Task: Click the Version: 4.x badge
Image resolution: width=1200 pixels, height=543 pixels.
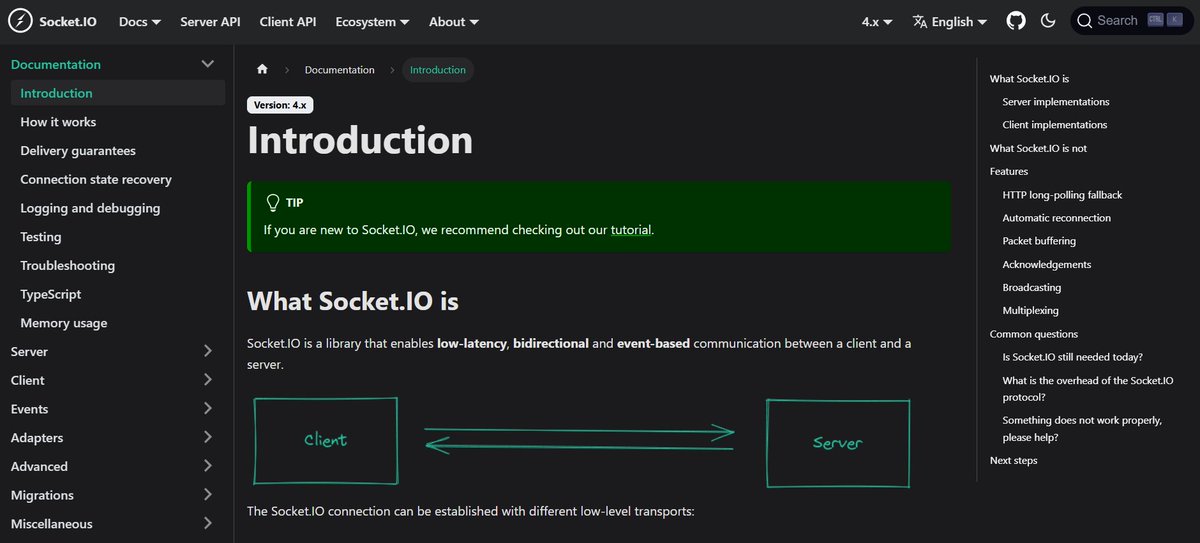Action: pyautogui.click(x=280, y=104)
